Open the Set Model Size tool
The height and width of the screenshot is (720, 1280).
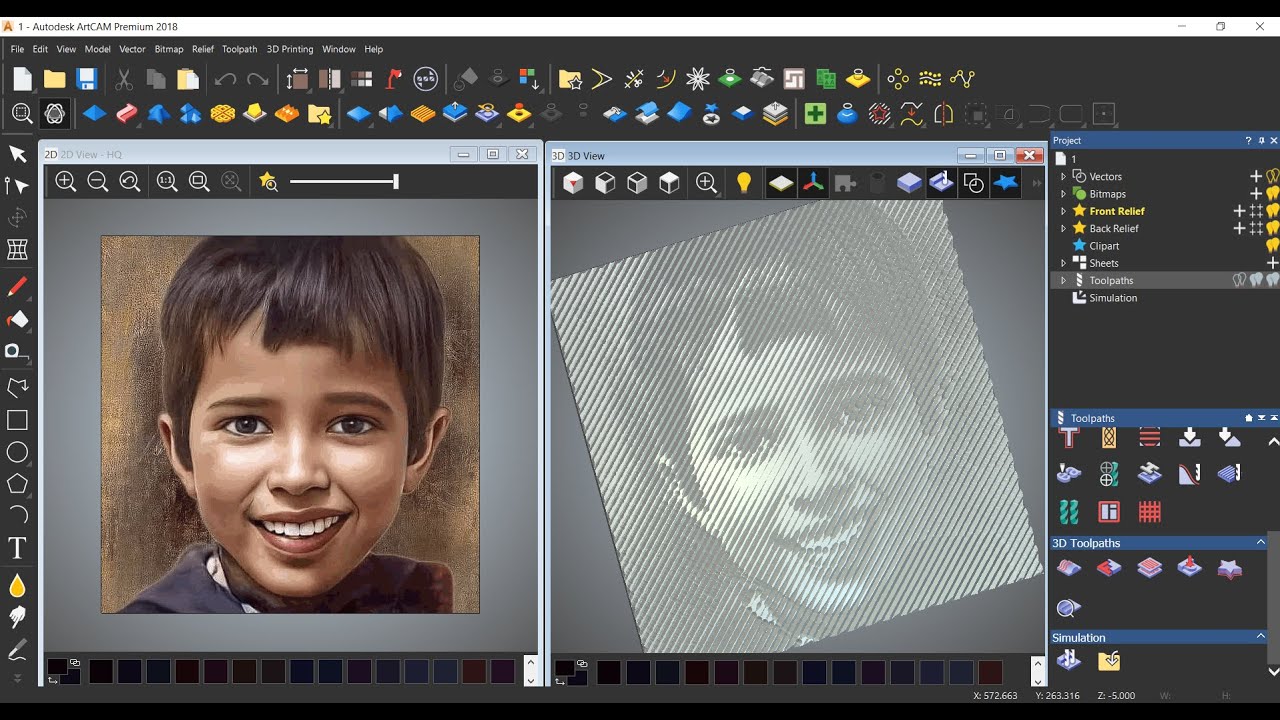pos(297,79)
